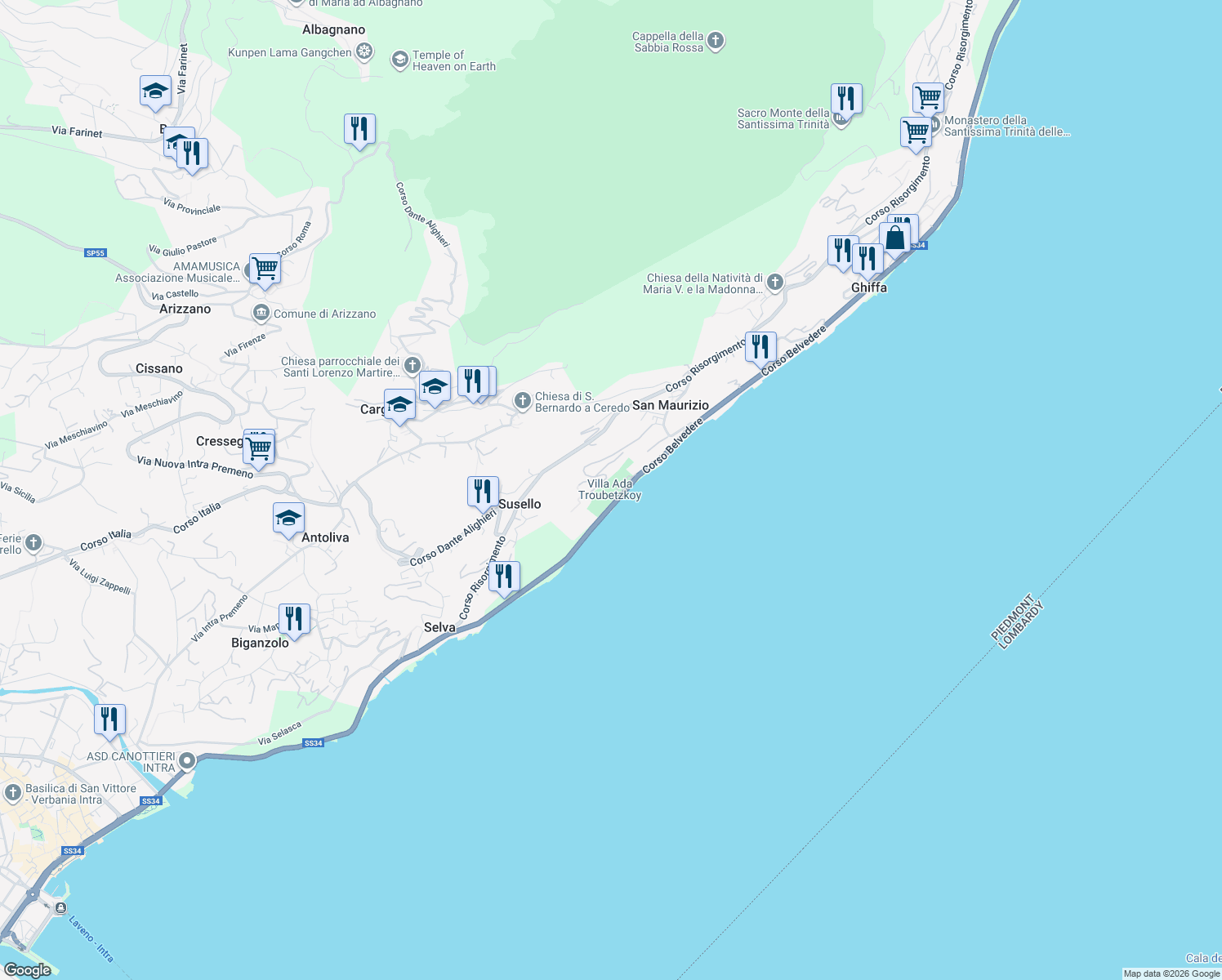Open the Comune di Arizzano marker
Viewport: 1222px width, 980px height.
click(x=261, y=312)
